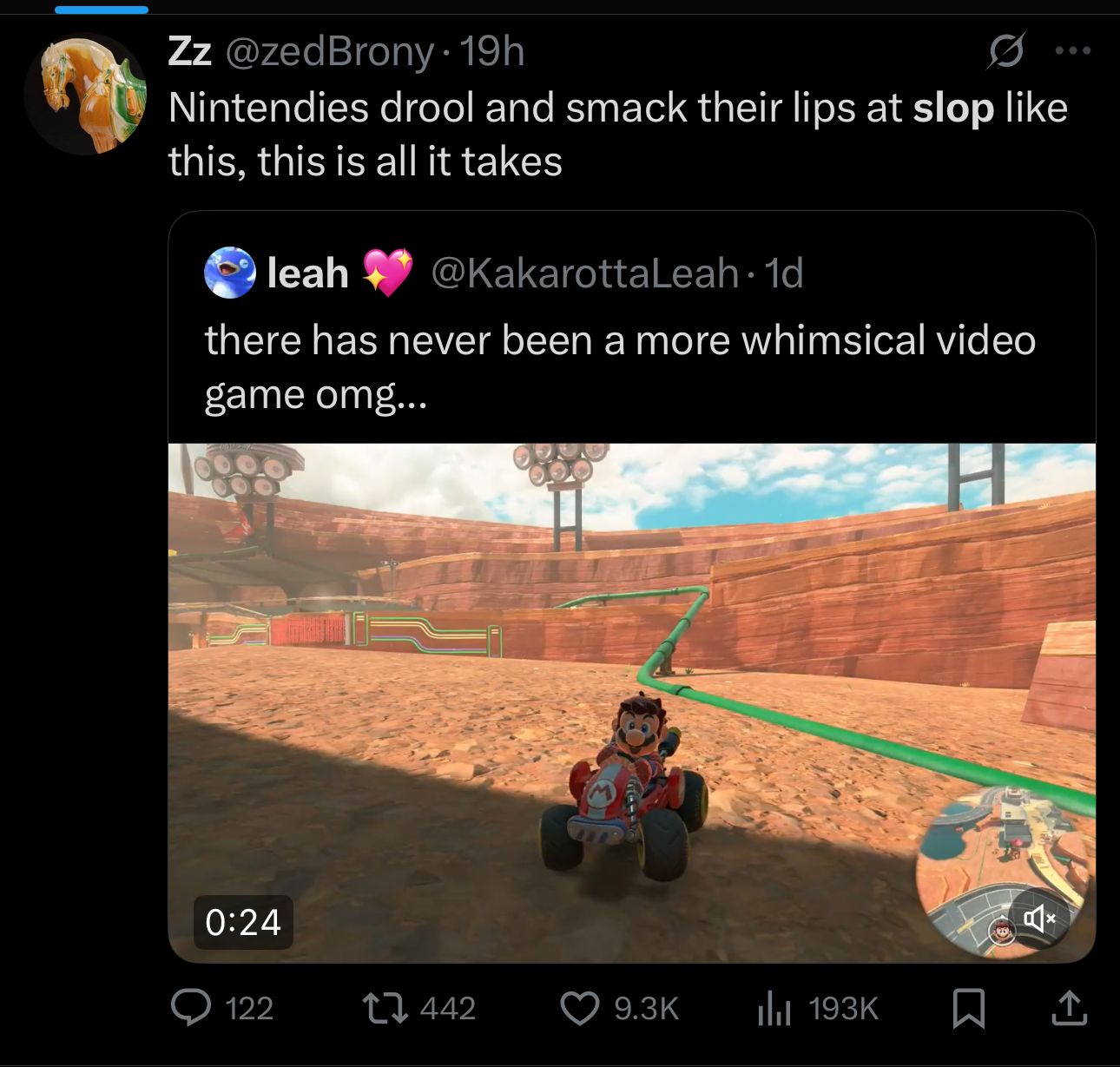
Task: Open the 19h timestamp link
Action: click(491, 51)
